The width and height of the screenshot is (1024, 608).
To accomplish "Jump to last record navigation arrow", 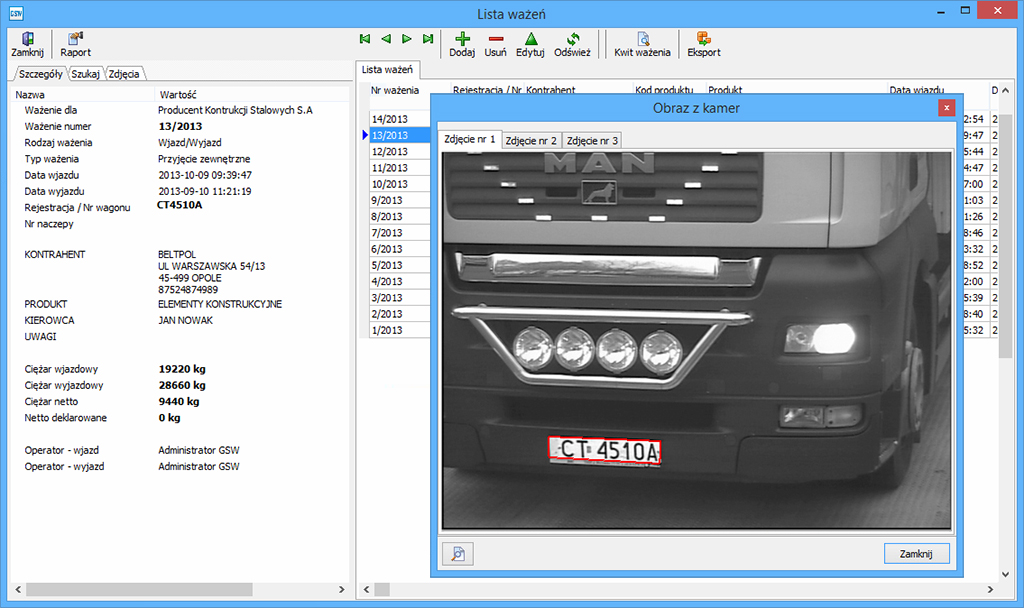I will tap(428, 39).
